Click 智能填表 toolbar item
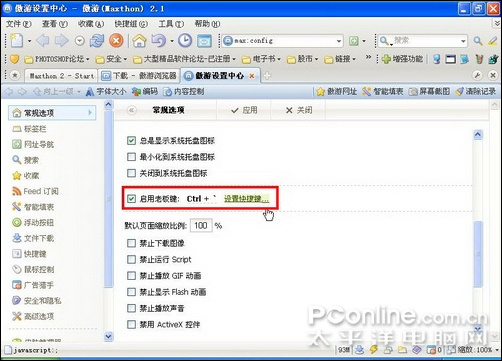This screenshot has width=502, height=361. point(383,91)
